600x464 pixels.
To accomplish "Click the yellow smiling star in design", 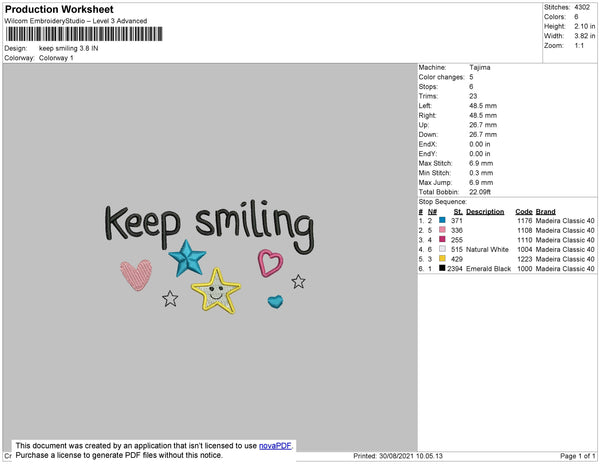I will pos(216,291).
